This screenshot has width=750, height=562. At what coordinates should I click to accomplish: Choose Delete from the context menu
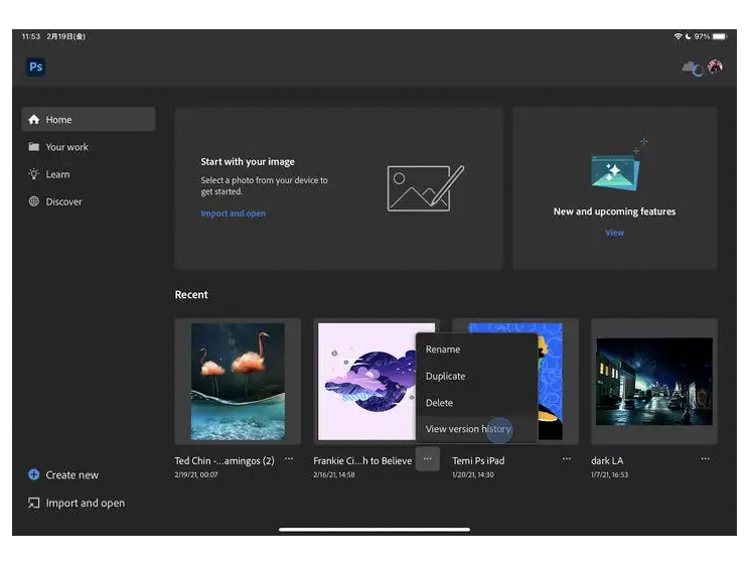pos(477,403)
